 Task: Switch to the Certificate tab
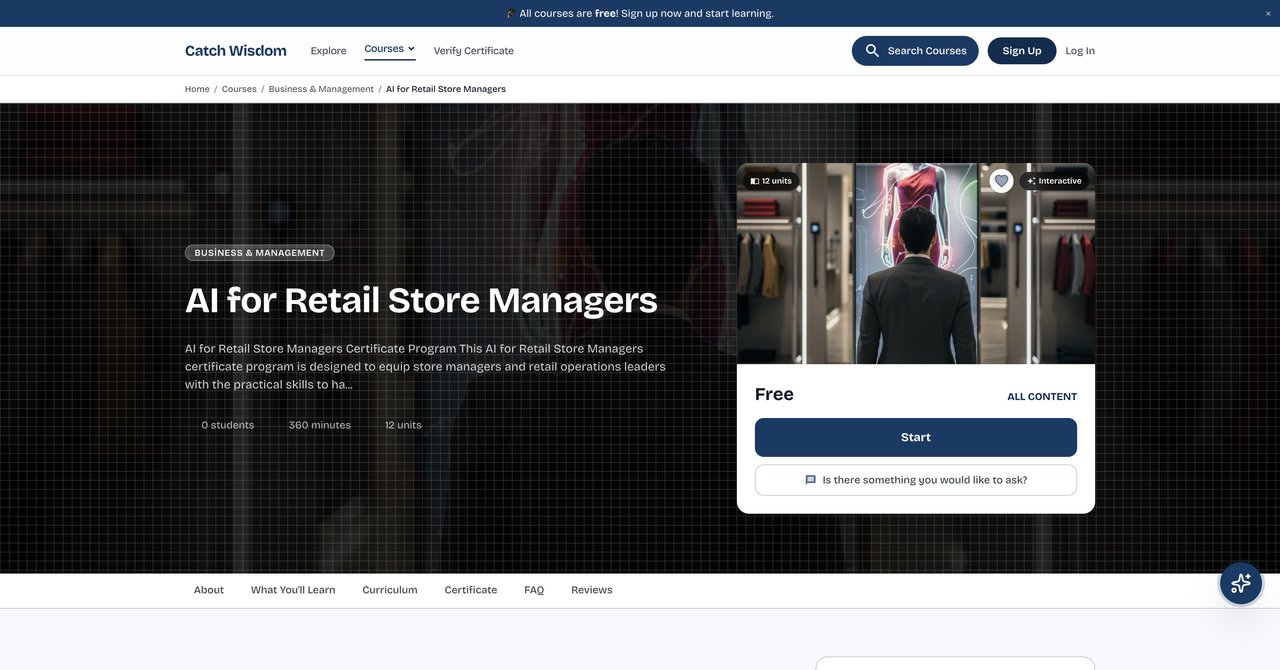point(471,590)
